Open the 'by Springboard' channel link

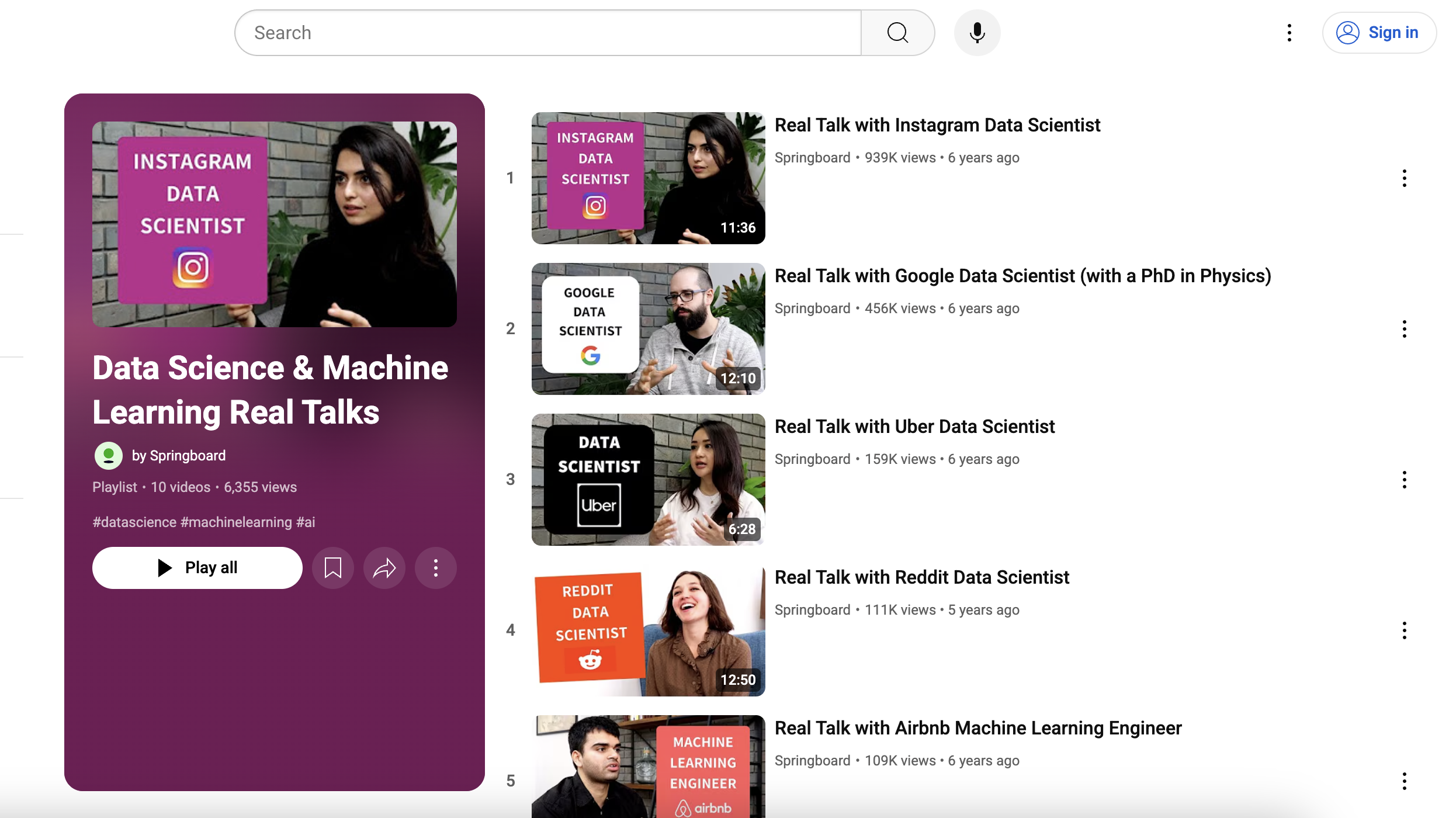click(x=179, y=456)
